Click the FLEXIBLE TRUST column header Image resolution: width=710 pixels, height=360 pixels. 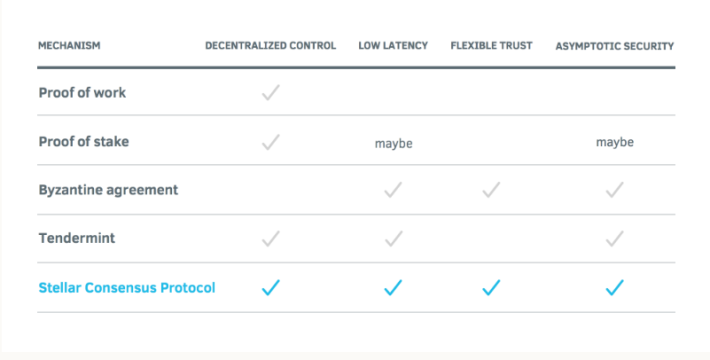(491, 45)
